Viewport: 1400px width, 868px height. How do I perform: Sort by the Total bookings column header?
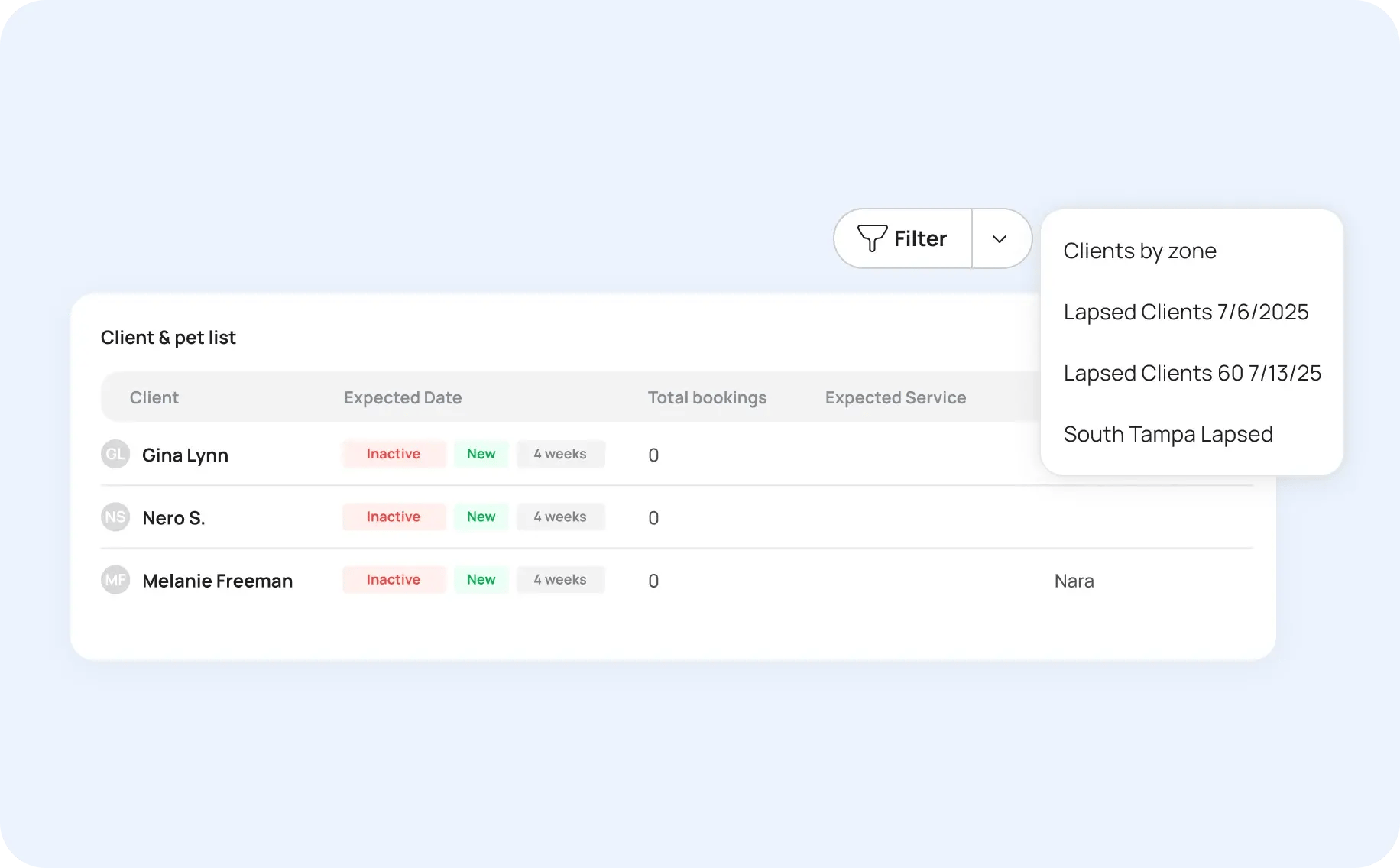(x=707, y=397)
